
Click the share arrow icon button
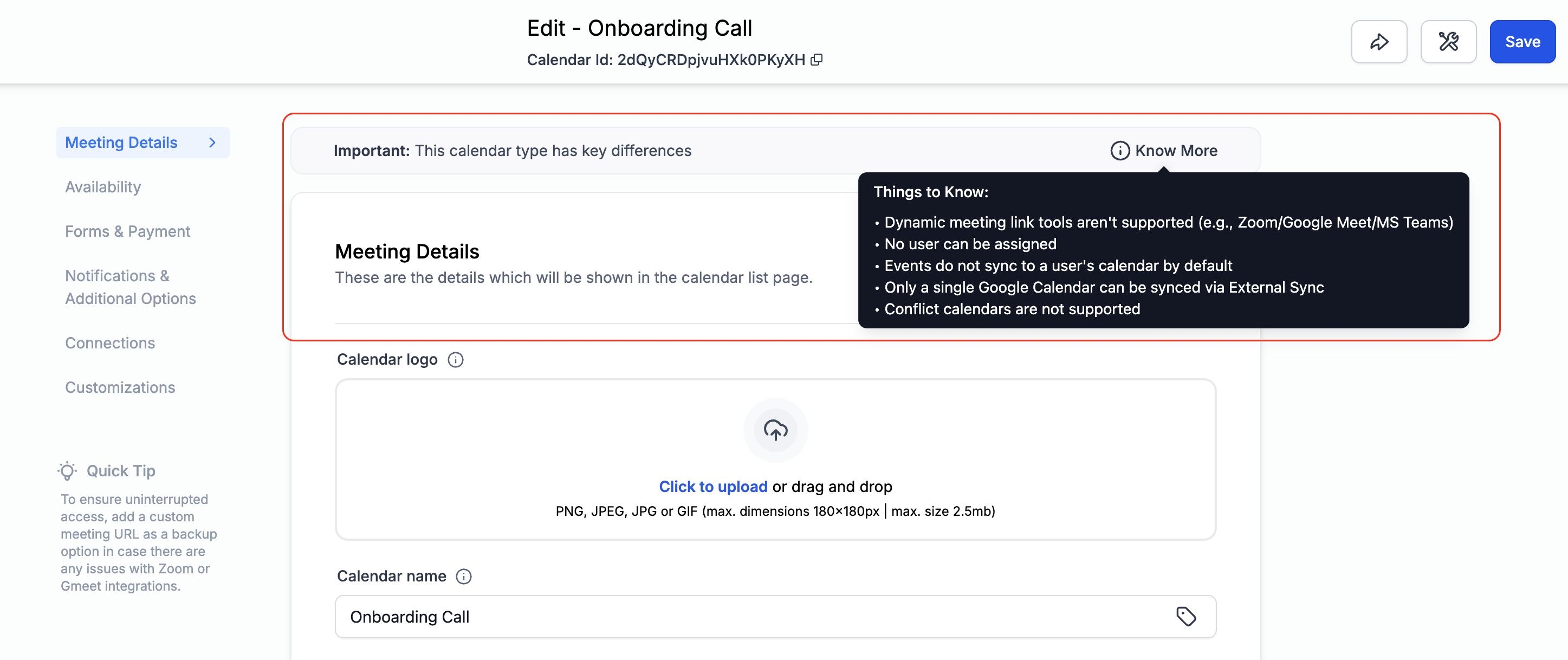click(1379, 42)
